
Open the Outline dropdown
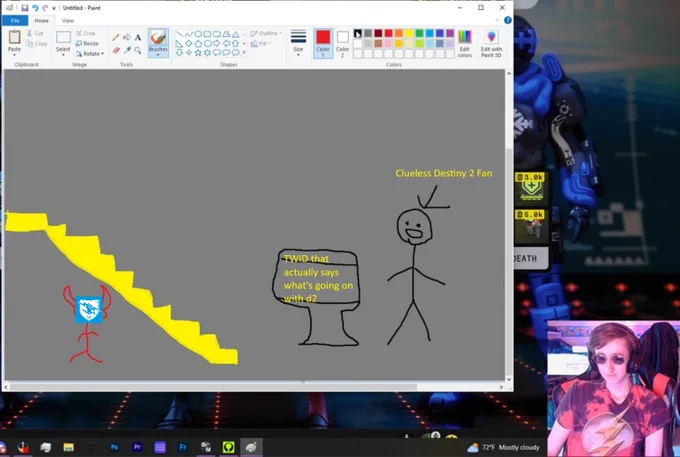266,33
